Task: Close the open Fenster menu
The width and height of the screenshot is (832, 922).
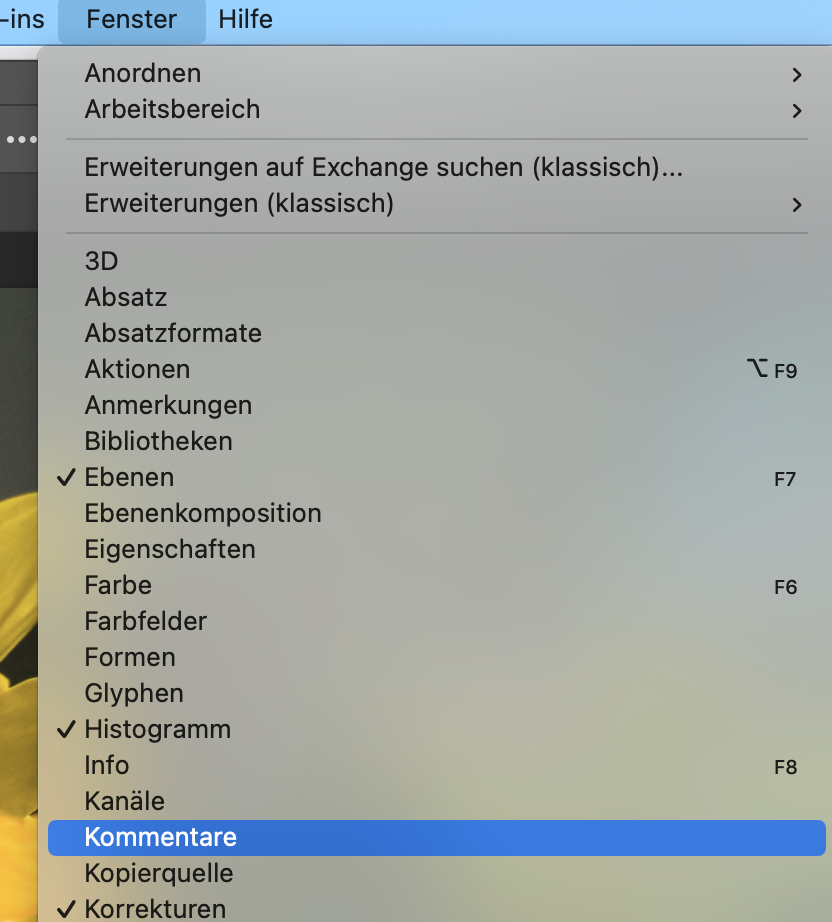Action: pos(132,19)
